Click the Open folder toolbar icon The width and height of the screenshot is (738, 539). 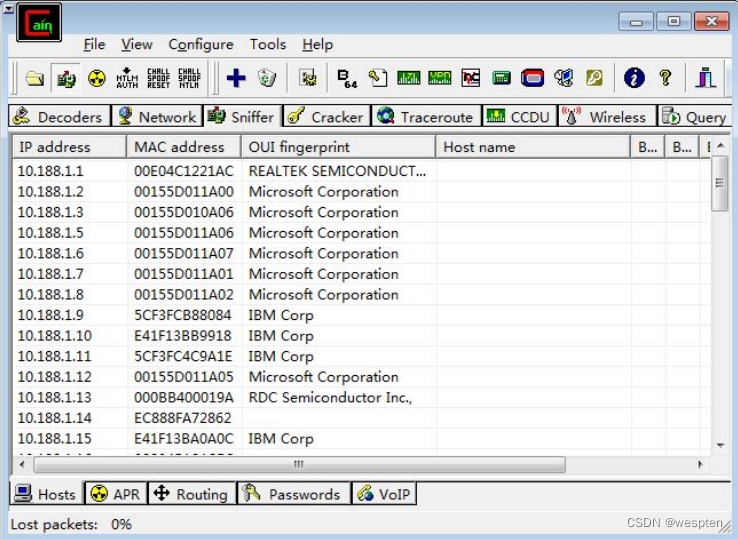pyautogui.click(x=35, y=78)
